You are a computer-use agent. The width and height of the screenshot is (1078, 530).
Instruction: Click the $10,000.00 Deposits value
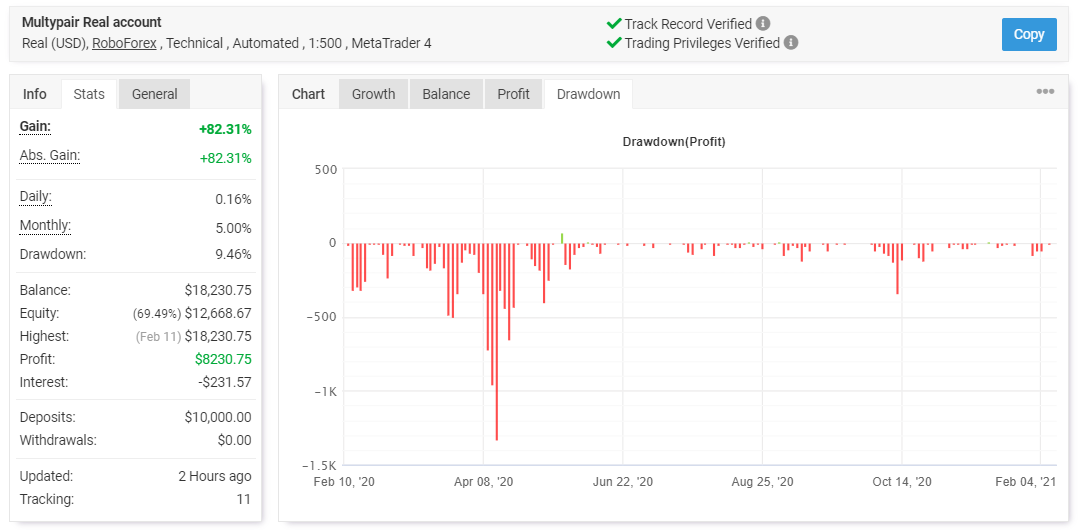(x=218, y=417)
